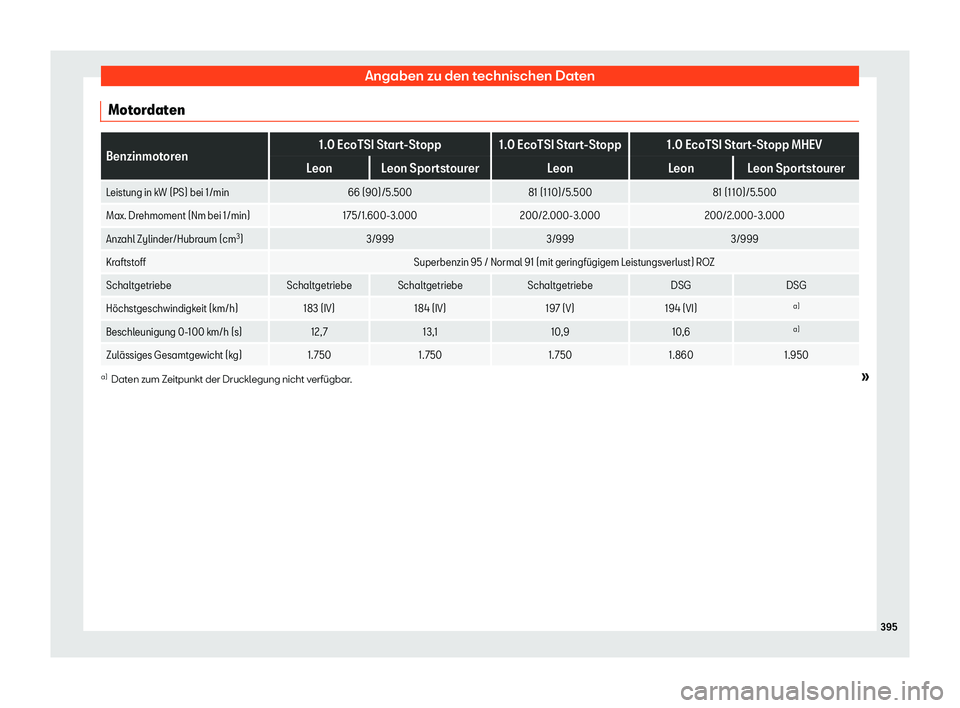The image size is (960, 708).
Task: Select the '194 (VI)' top speed value
Action: pos(681,309)
